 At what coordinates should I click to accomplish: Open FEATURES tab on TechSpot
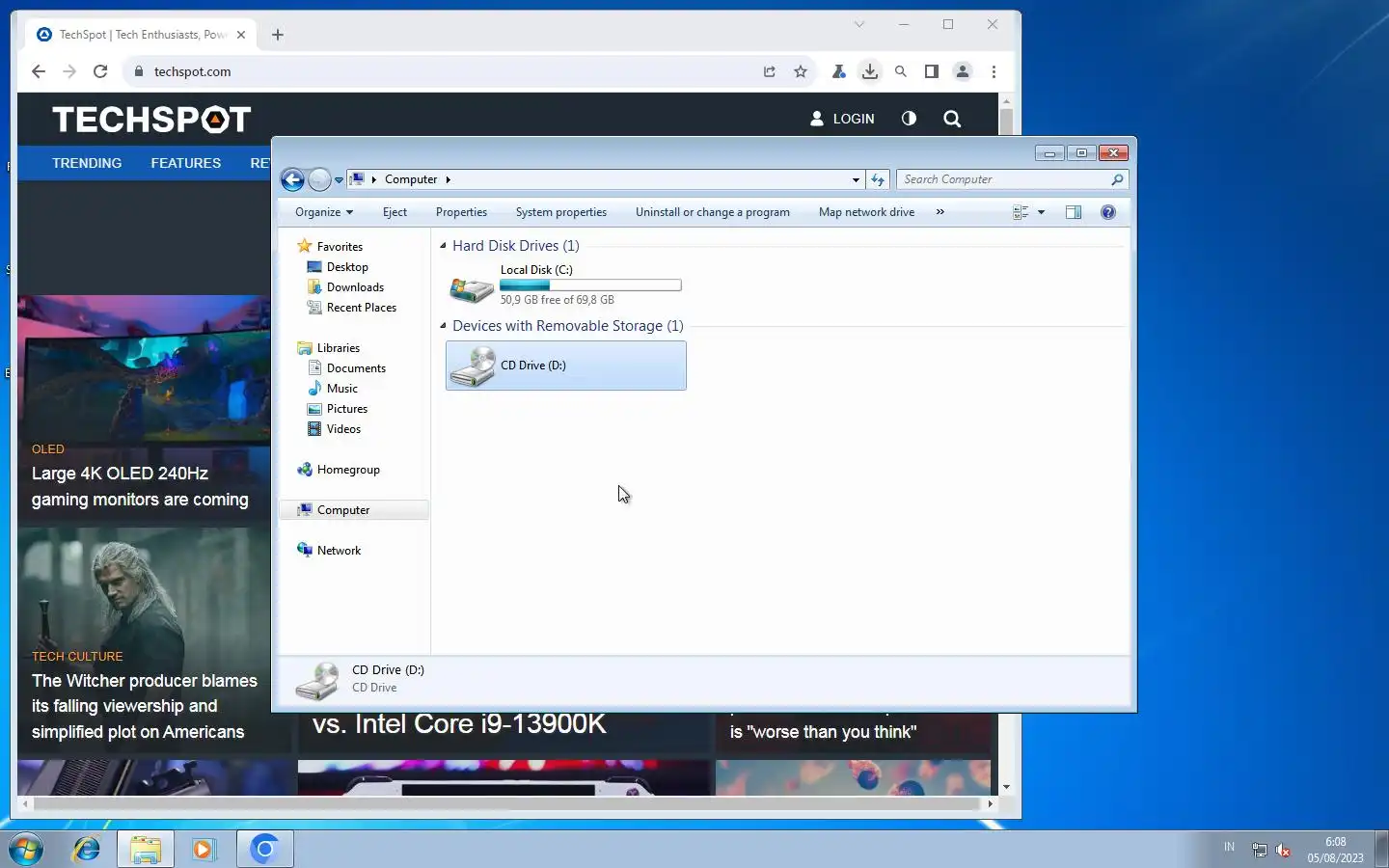pos(185,163)
